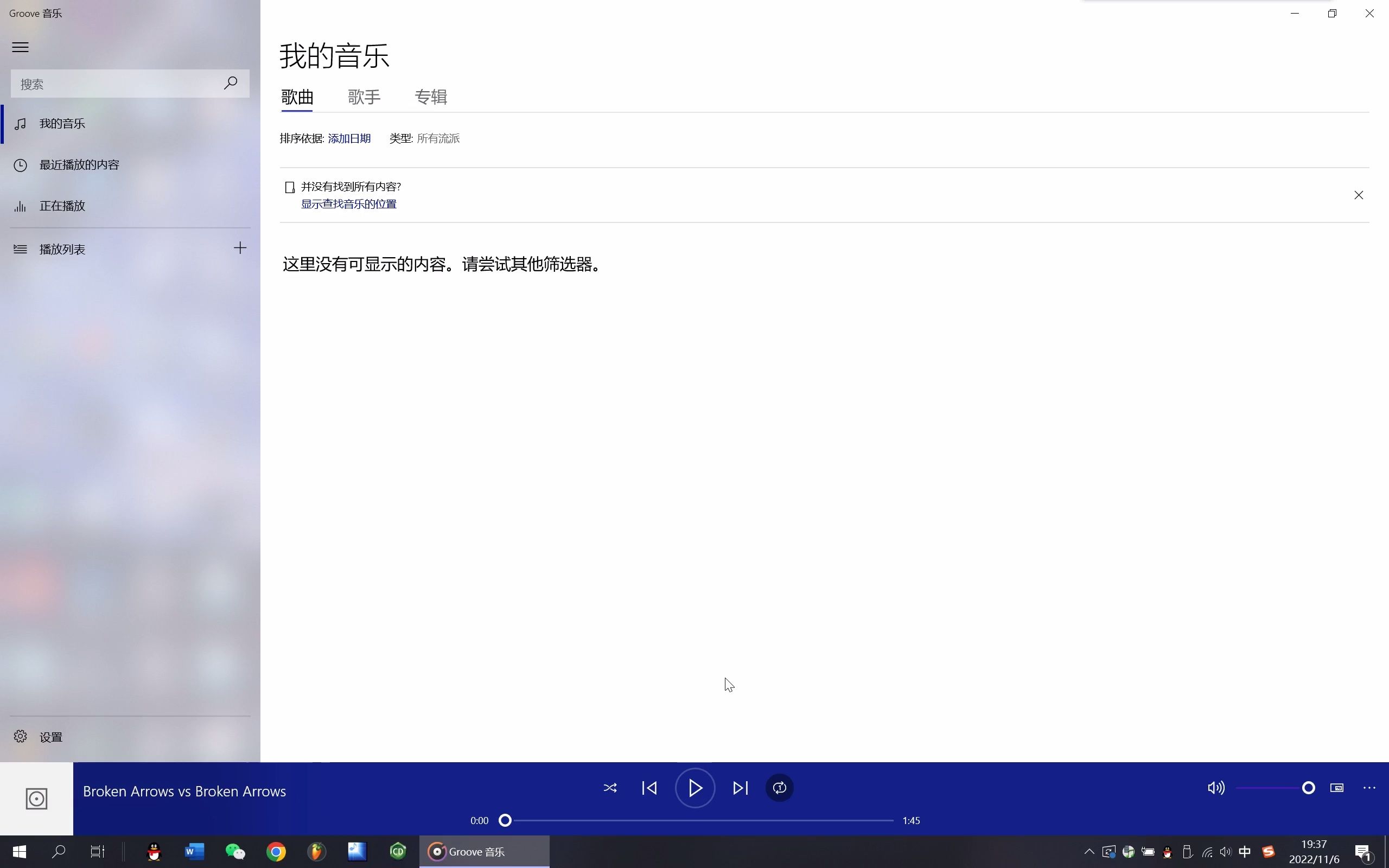Open Word from the taskbar

point(195,851)
